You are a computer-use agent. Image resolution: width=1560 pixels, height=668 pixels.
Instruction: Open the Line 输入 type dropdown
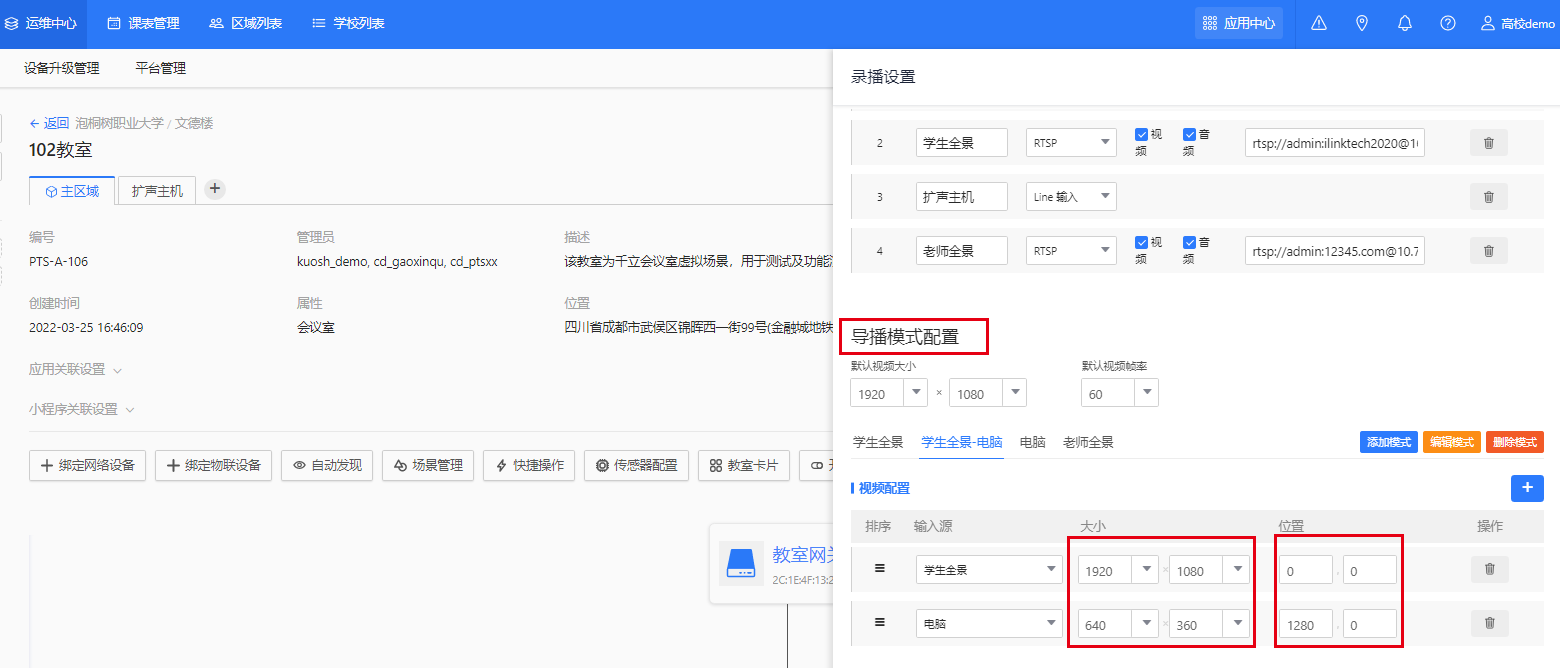coord(1071,197)
